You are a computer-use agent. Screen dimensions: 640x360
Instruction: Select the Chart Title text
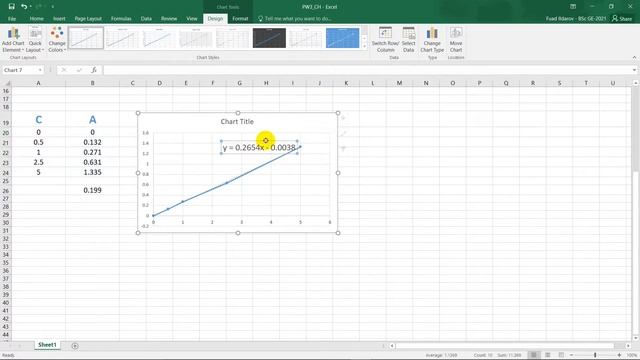click(x=237, y=122)
